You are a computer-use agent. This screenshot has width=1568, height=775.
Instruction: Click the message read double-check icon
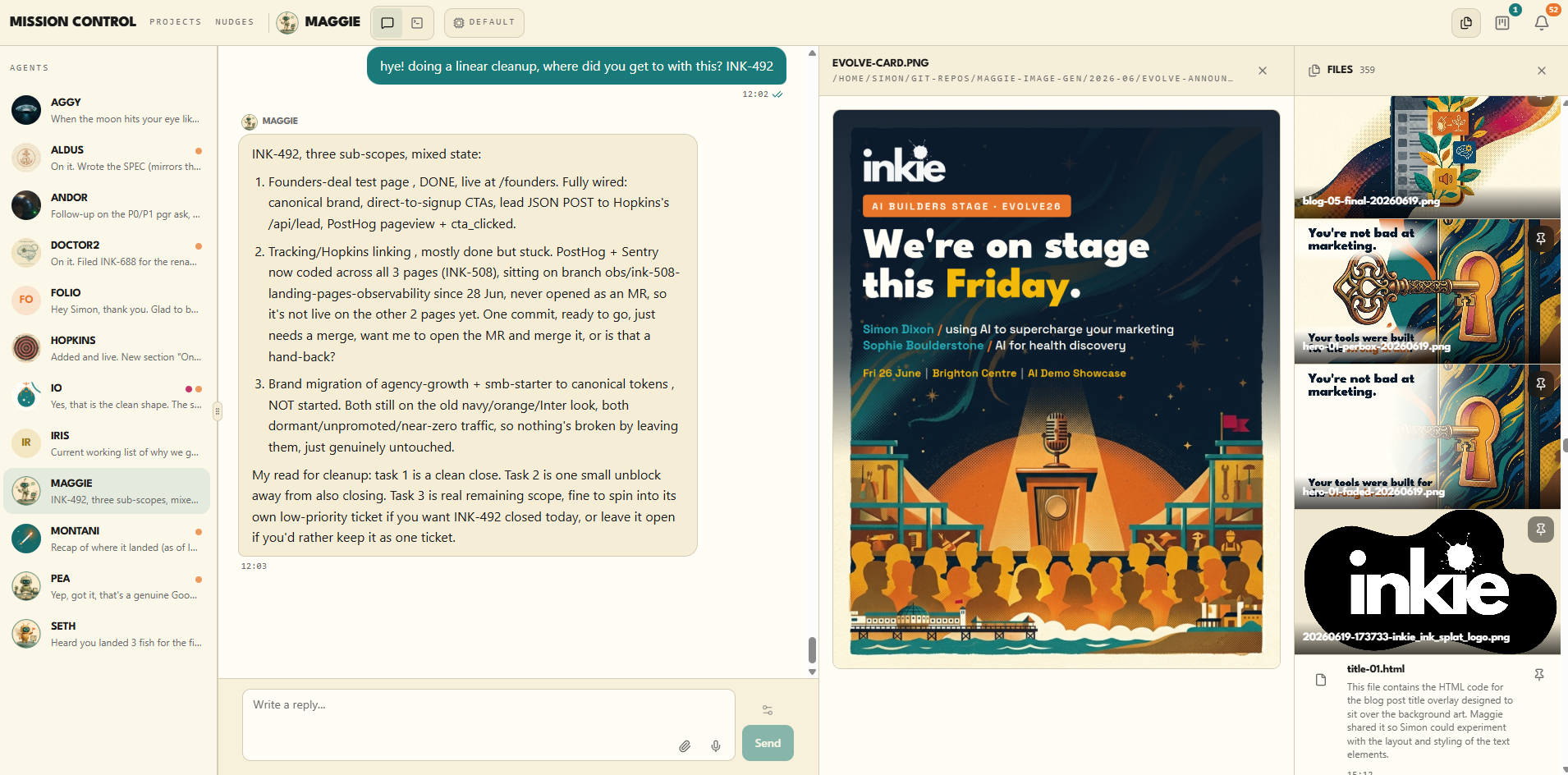pyautogui.click(x=777, y=94)
